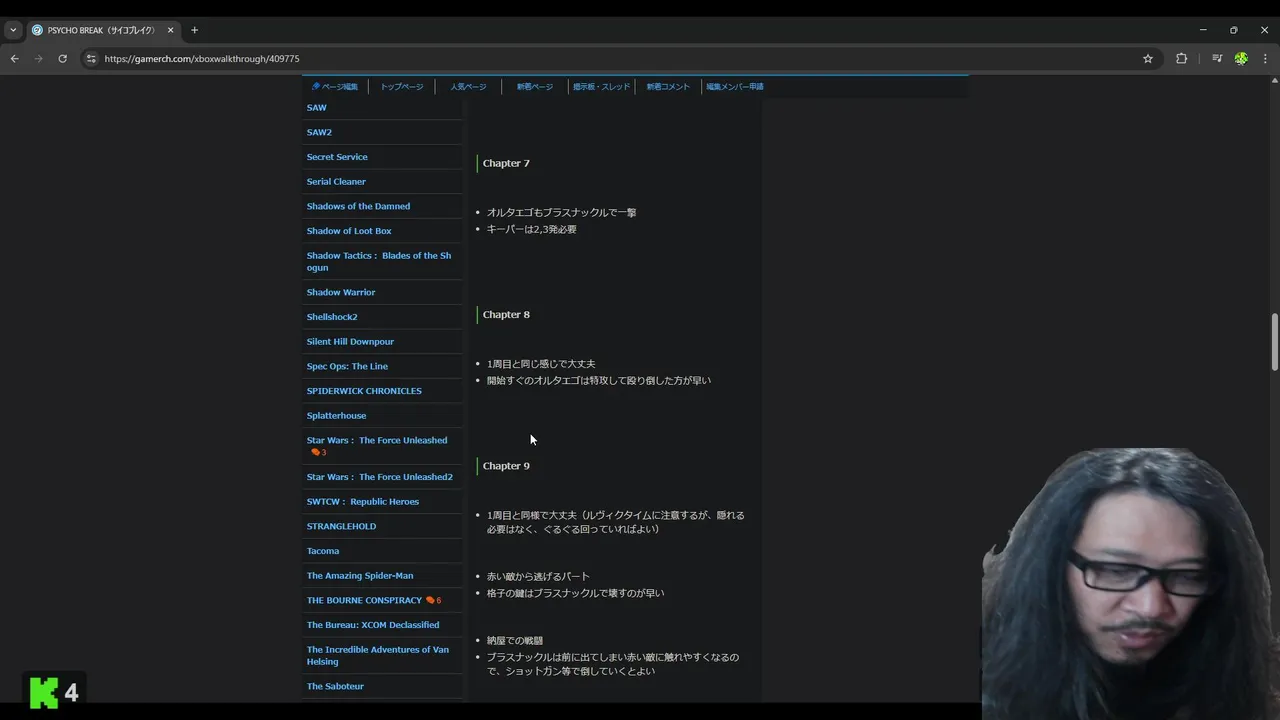This screenshot has height=720, width=1280.
Task: Open 新着コメント in the nav bar
Action: pyautogui.click(x=668, y=87)
